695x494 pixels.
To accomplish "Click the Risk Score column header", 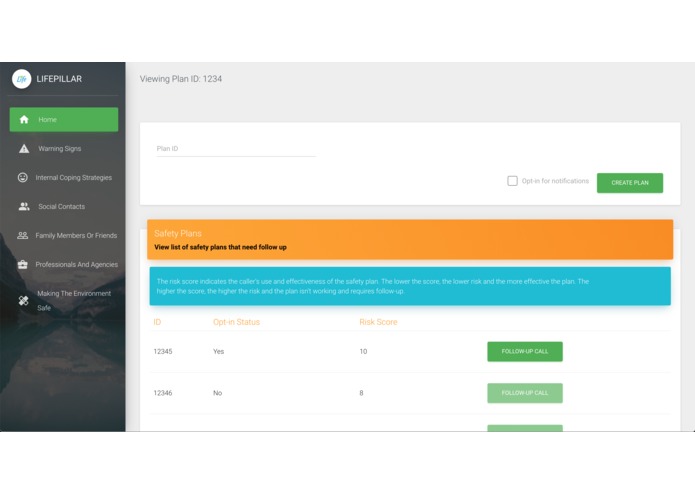I will click(x=378, y=322).
